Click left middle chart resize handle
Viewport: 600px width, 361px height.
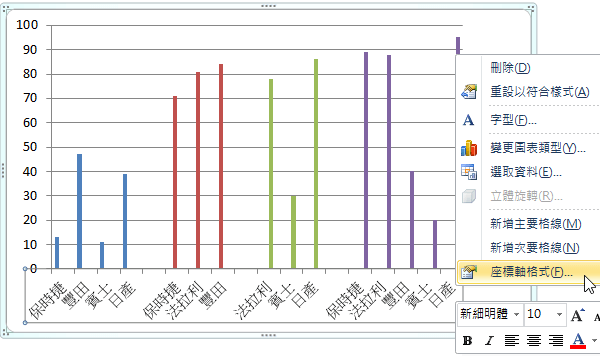click(3, 171)
